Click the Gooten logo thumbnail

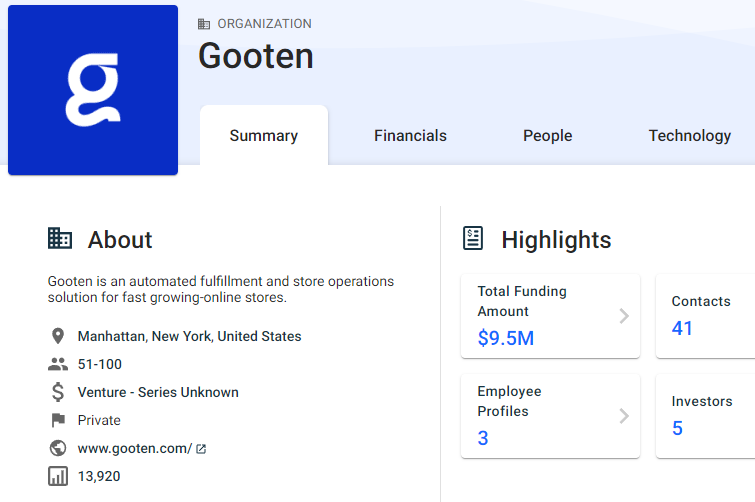(93, 90)
